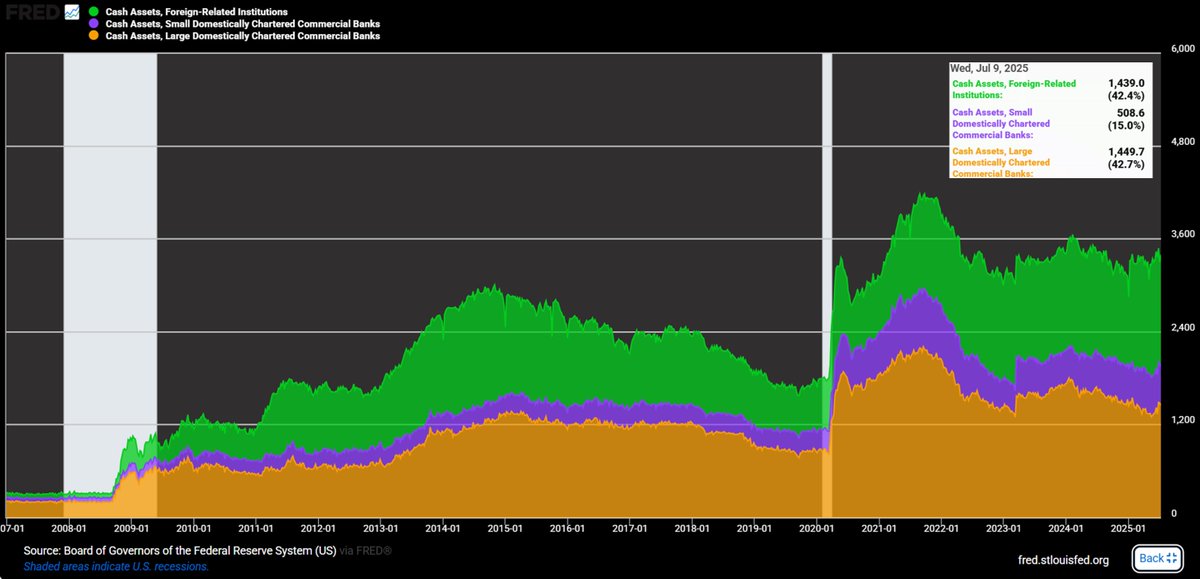Image resolution: width=1200 pixels, height=579 pixels.
Task: Click the 2021-01 x-axis label
Action: coord(879,527)
